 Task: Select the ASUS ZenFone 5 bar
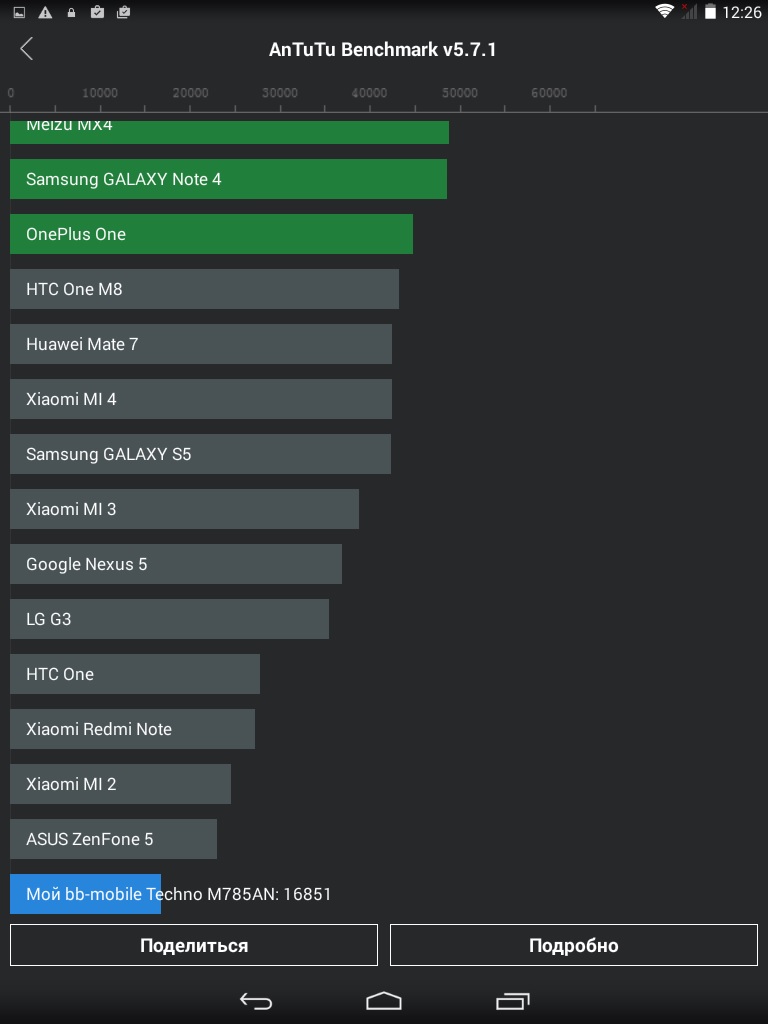click(x=114, y=839)
